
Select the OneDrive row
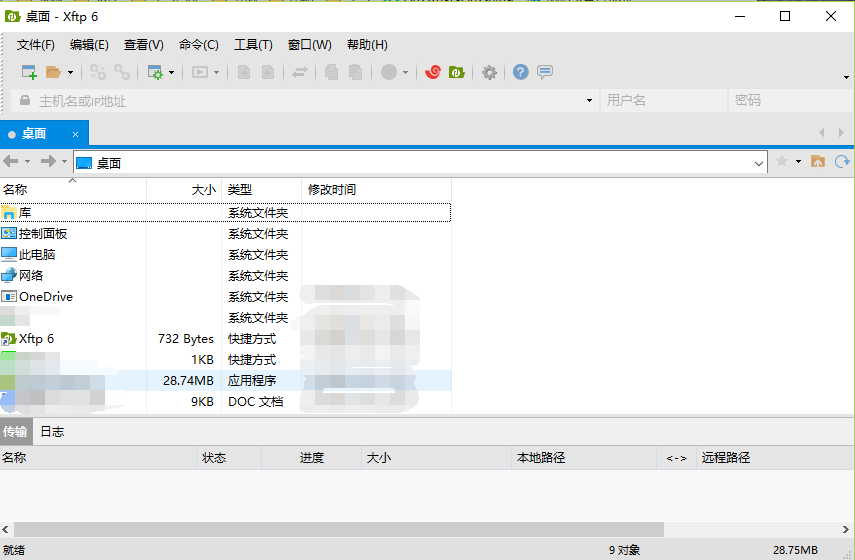tap(226, 297)
